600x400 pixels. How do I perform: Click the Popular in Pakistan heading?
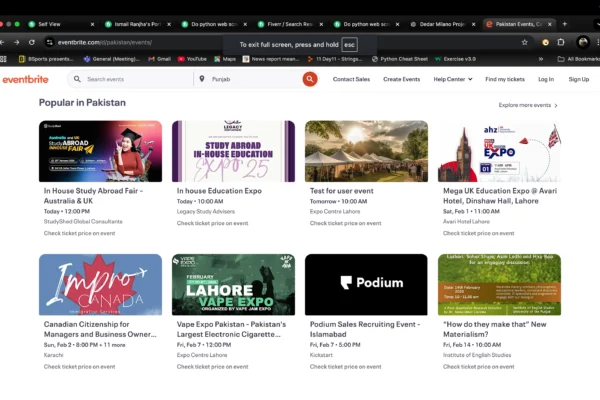coord(82,103)
